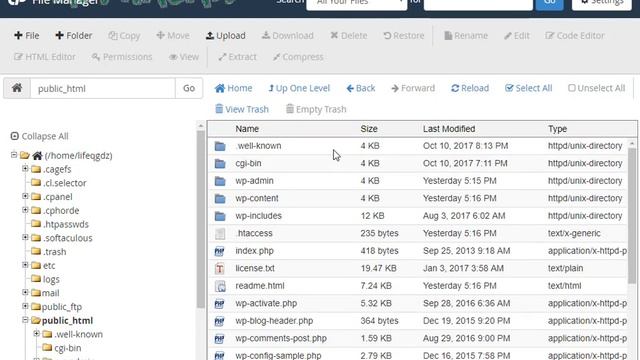Image resolution: width=640 pixels, height=360 pixels.
Task: Click Collapse All in the folder tree
Action: 40,136
